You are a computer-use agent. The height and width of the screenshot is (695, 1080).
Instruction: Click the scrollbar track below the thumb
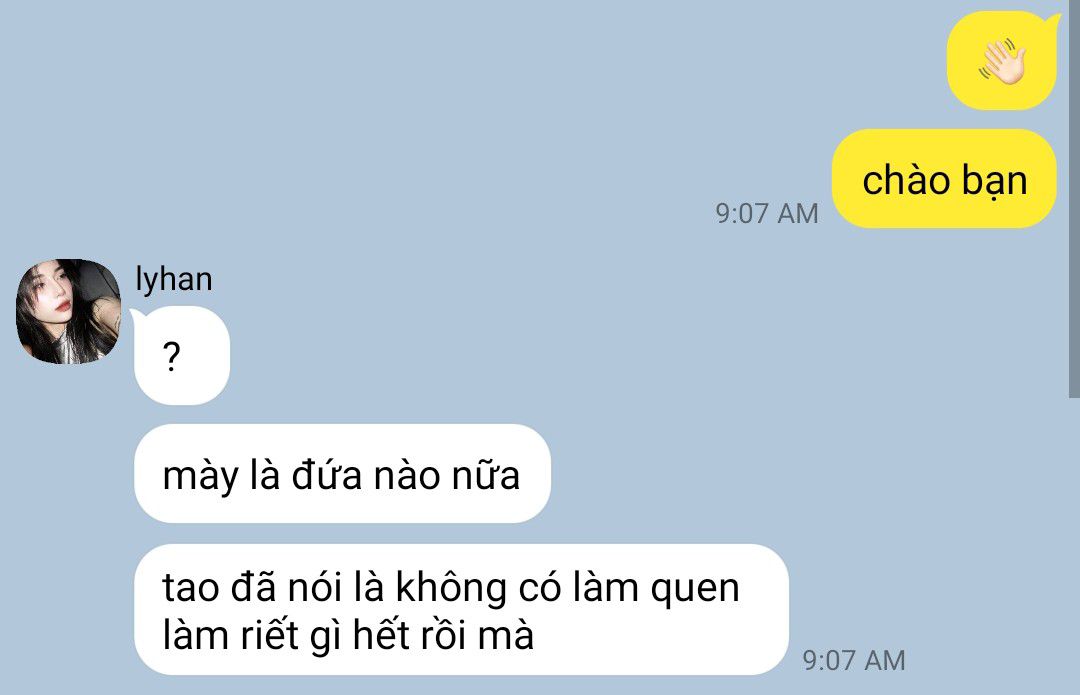pyautogui.click(x=1074, y=546)
